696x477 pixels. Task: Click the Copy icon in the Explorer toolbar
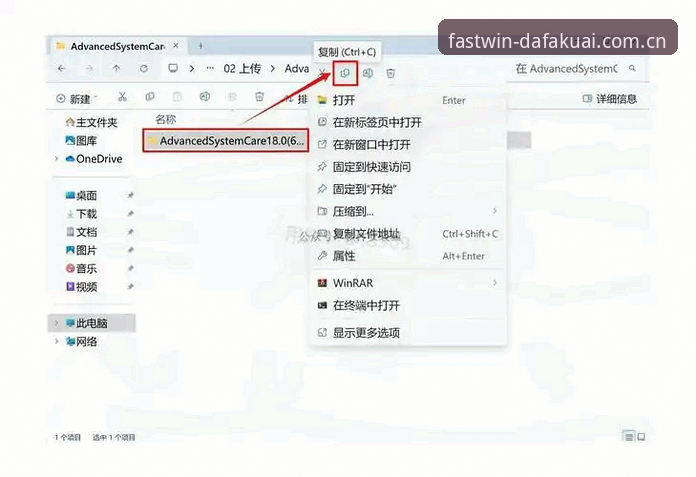(150, 97)
